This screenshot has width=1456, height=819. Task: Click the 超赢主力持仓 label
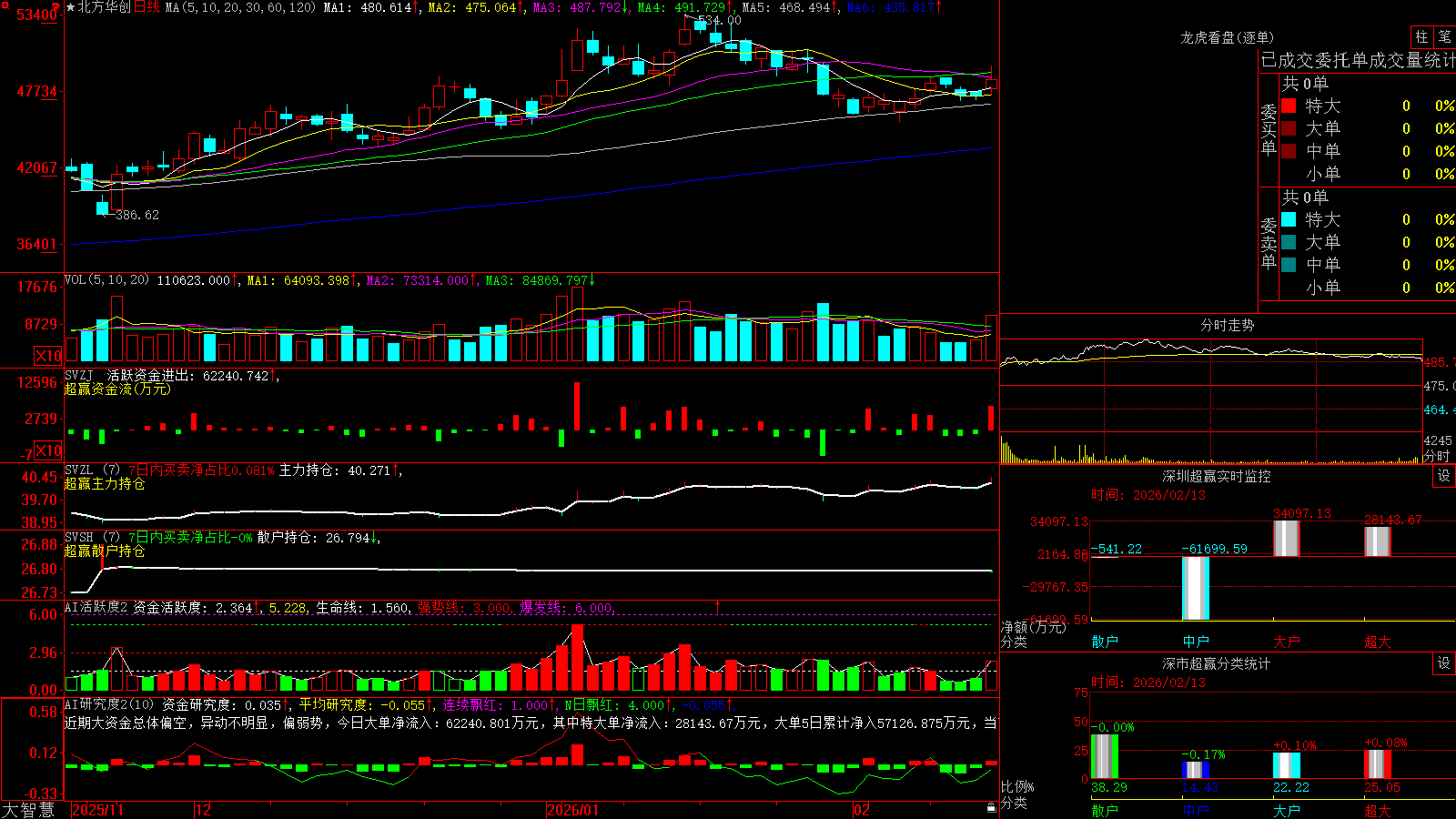click(x=105, y=483)
